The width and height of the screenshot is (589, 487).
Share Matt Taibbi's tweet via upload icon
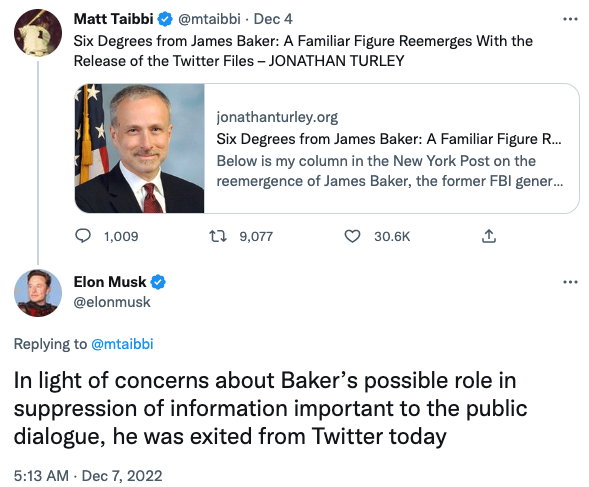point(489,236)
